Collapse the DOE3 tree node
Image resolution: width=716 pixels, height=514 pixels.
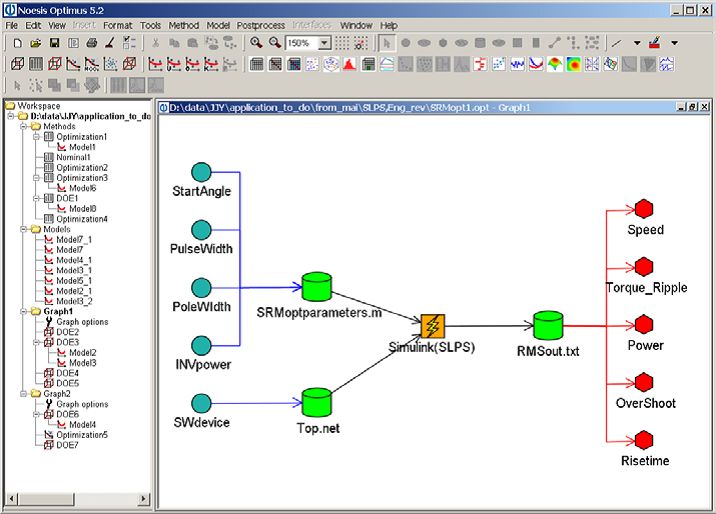pos(36,342)
